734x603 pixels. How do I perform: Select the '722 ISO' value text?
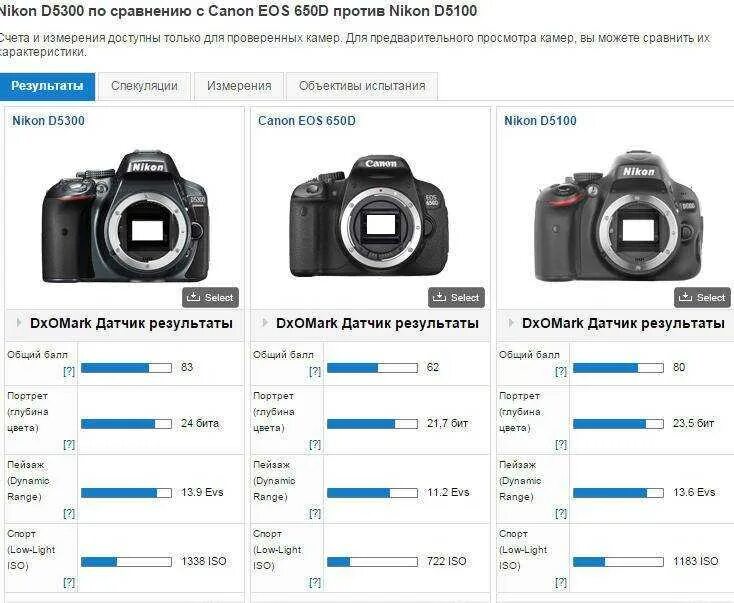pyautogui.click(x=447, y=561)
